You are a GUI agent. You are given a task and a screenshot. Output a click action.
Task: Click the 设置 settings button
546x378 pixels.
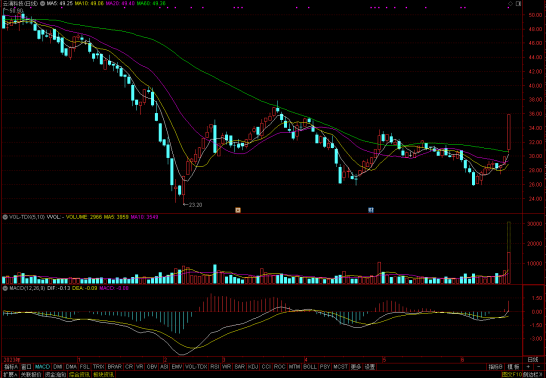point(369,367)
